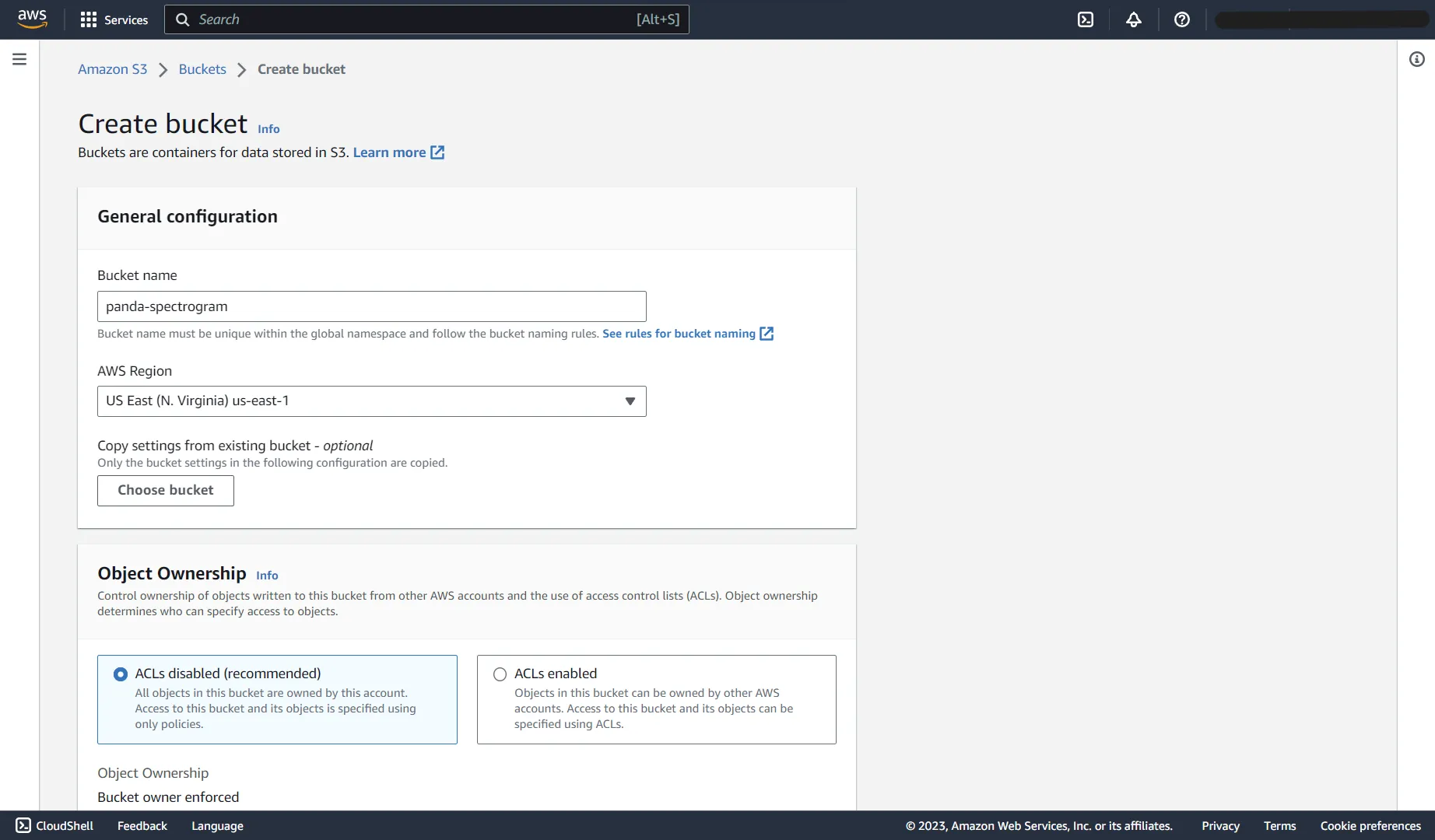This screenshot has width=1435, height=840.
Task: Open Terms link in footer
Action: click(x=1279, y=825)
